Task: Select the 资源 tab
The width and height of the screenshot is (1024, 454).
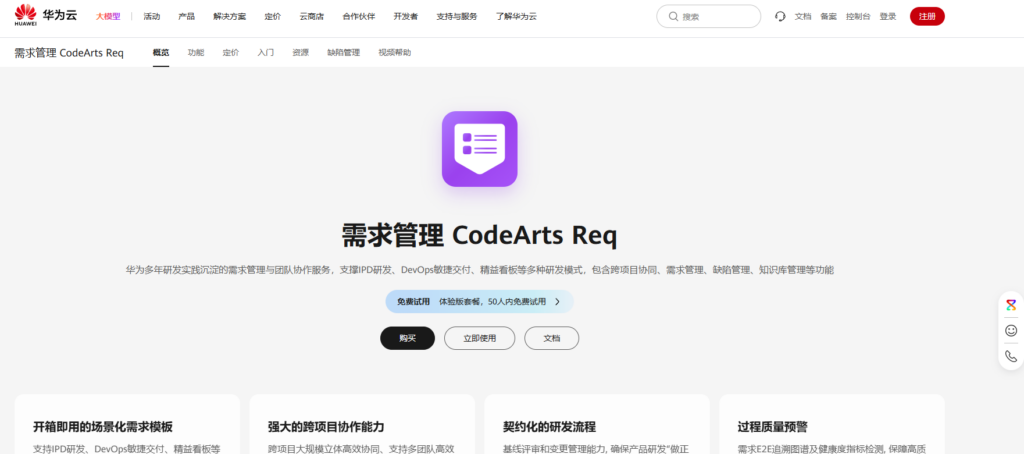Action: pos(300,52)
